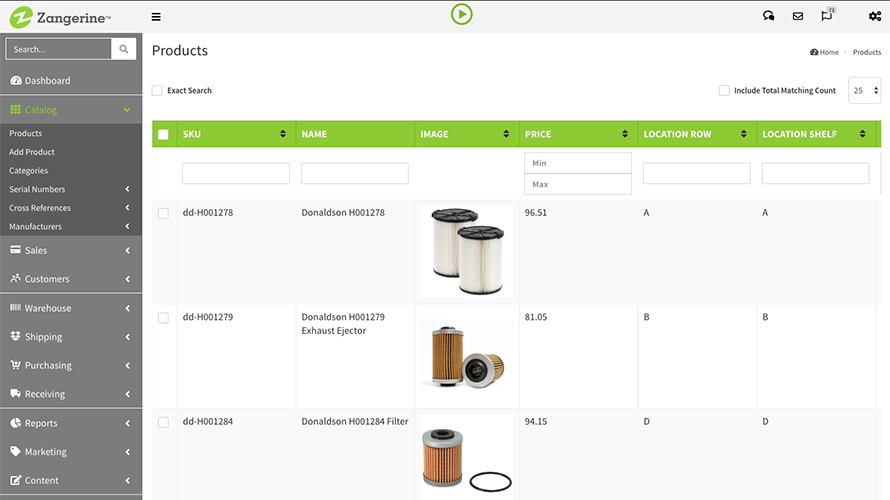
Task: Open the chat bubbles icon
Action: (769, 16)
